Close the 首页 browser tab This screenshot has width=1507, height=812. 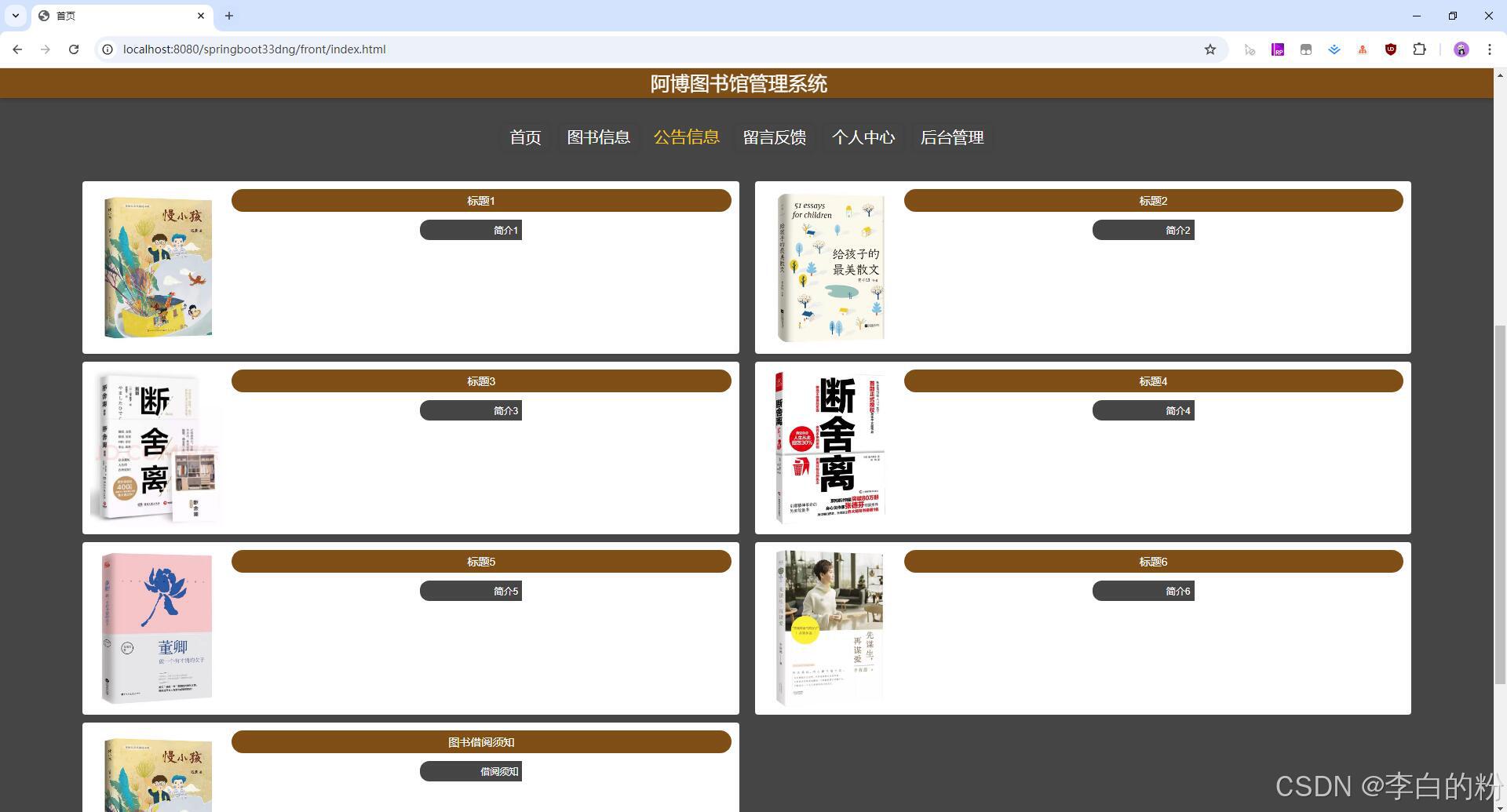pyautogui.click(x=201, y=16)
